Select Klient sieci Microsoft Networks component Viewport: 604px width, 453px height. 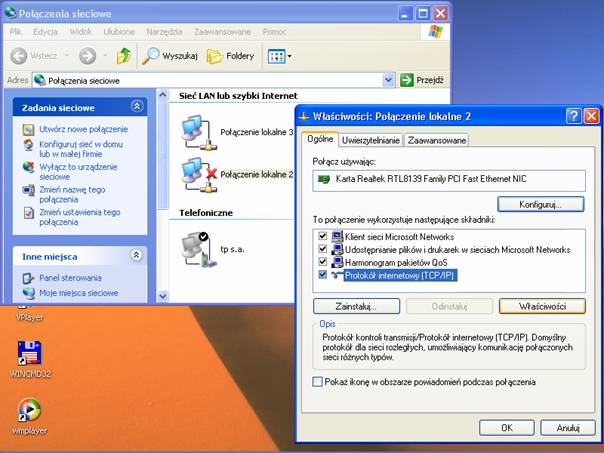coord(399,237)
